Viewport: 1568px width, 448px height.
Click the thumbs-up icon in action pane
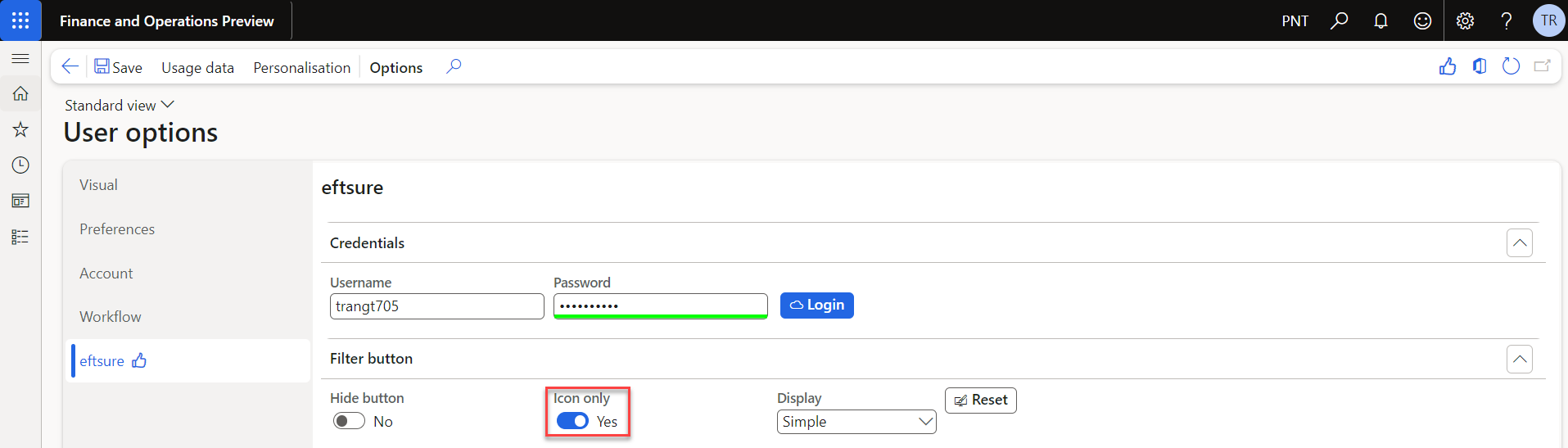coord(1448,66)
